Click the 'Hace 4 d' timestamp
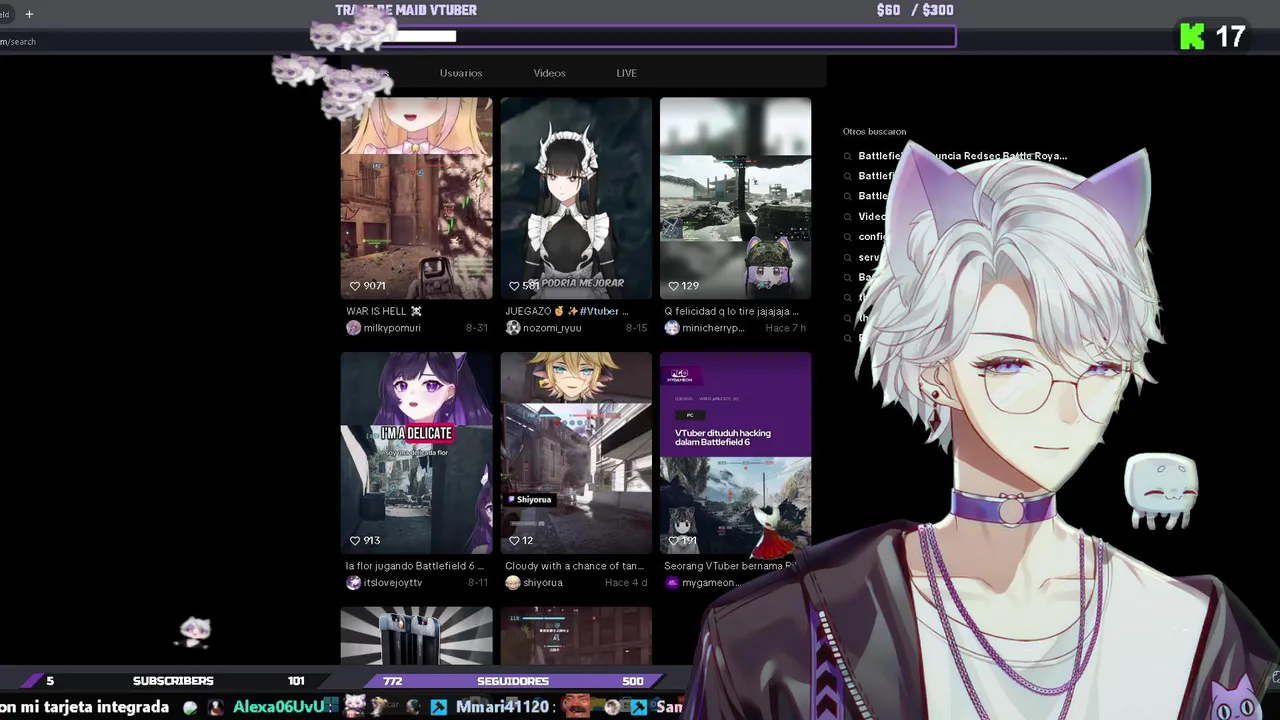Screen dimensions: 1280x720 click(x=626, y=583)
